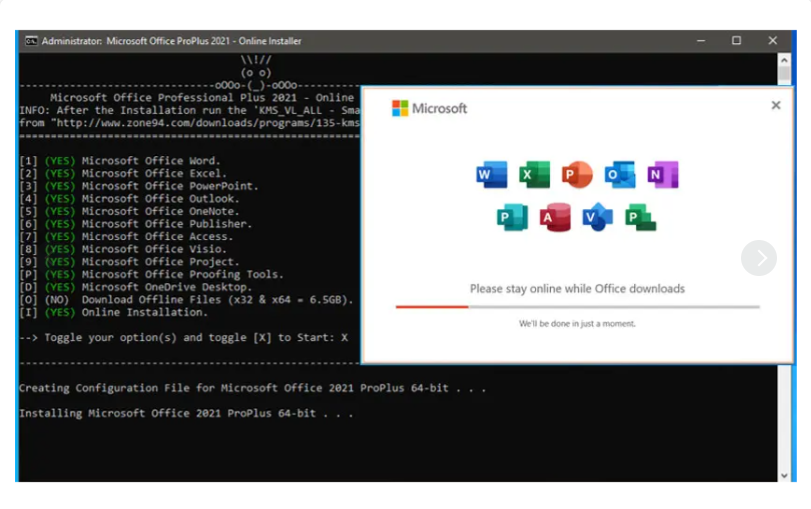Click the 'Creating Configuration File' status line
This screenshot has height=509, width=811.
point(252,388)
